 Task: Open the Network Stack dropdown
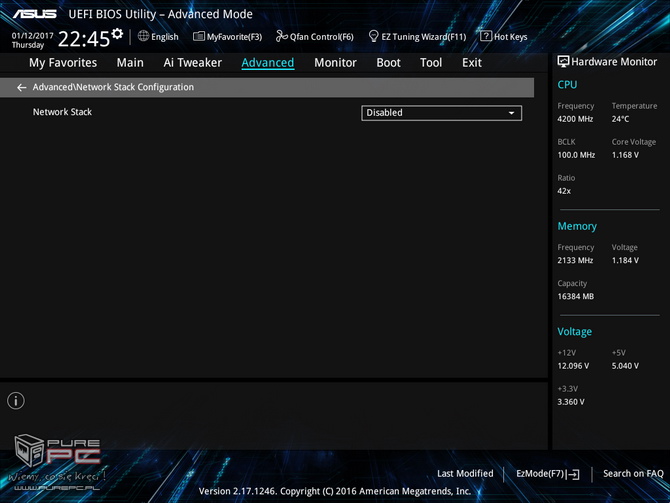tap(441, 113)
